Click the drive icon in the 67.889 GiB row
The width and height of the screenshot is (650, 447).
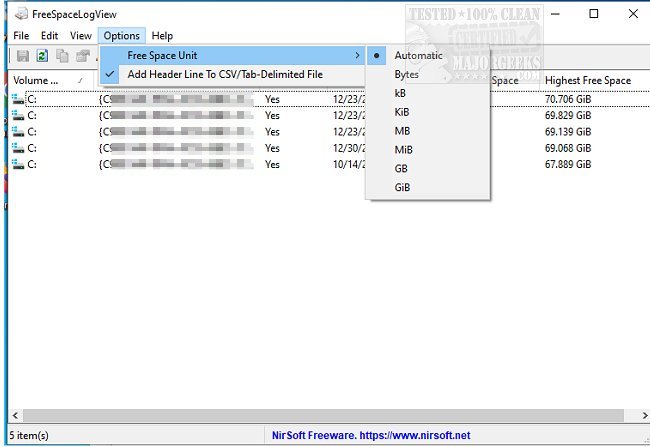tap(18, 164)
